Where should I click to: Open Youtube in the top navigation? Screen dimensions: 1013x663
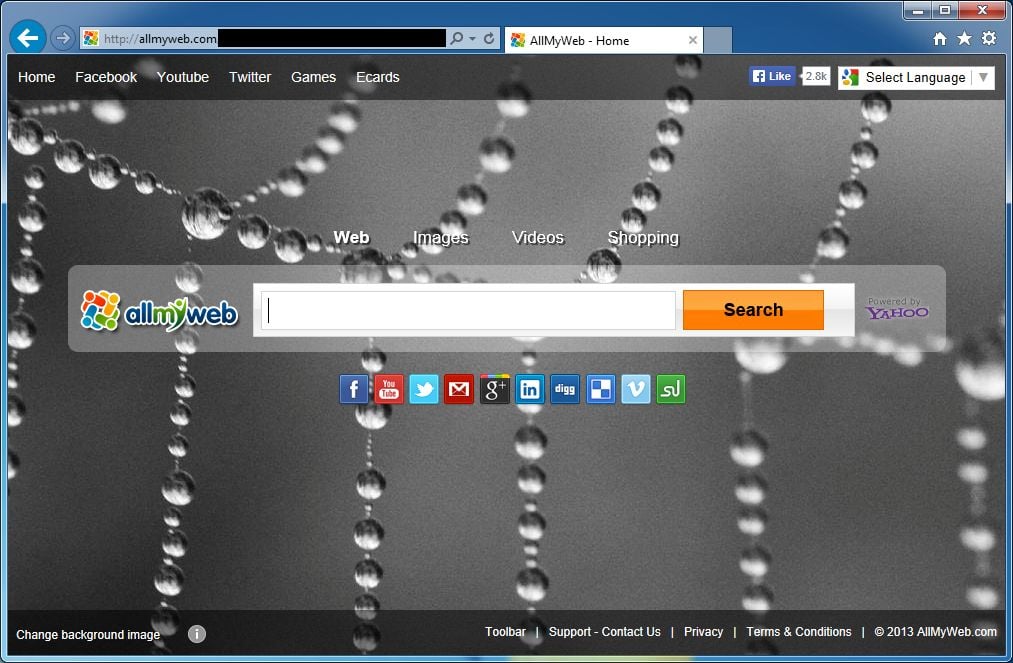coord(183,77)
